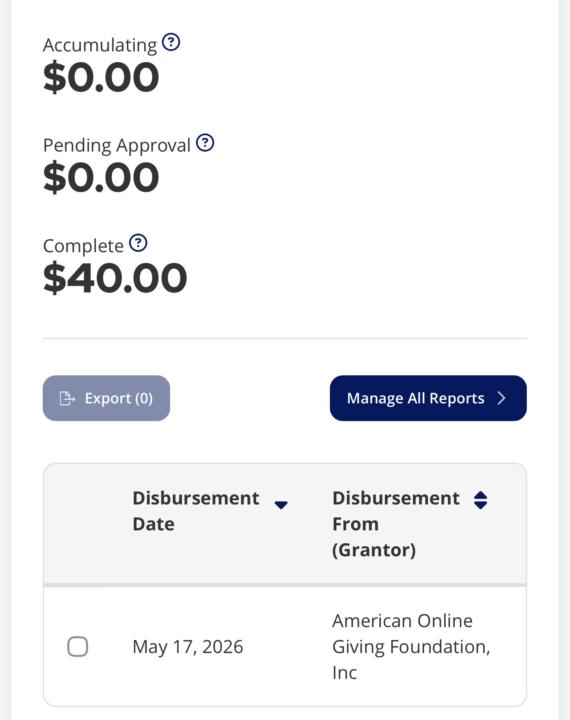The image size is (570, 720).
Task: Click the Export (0) button label
Action: [119, 398]
